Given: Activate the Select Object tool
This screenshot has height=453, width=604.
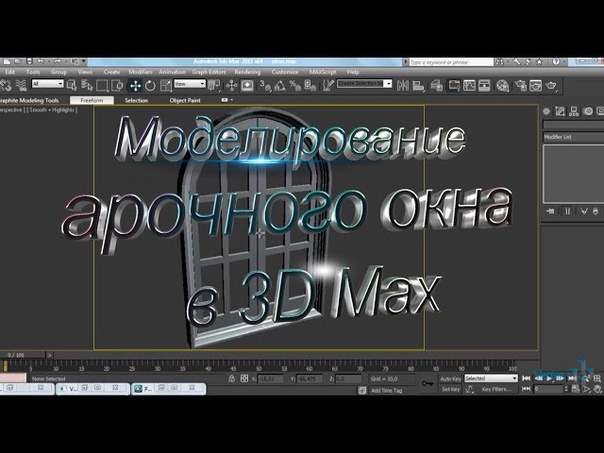Looking at the screenshot, I should (72, 85).
